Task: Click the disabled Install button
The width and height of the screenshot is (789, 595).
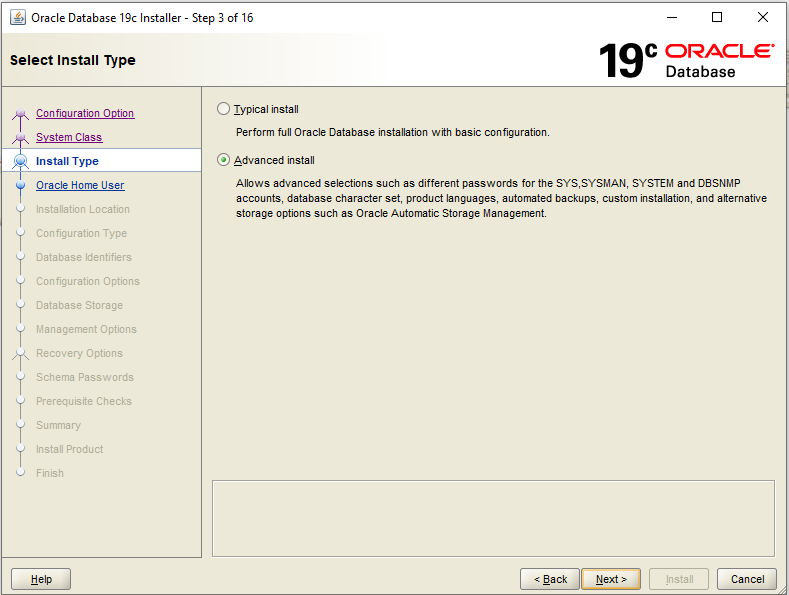Action: point(679,579)
